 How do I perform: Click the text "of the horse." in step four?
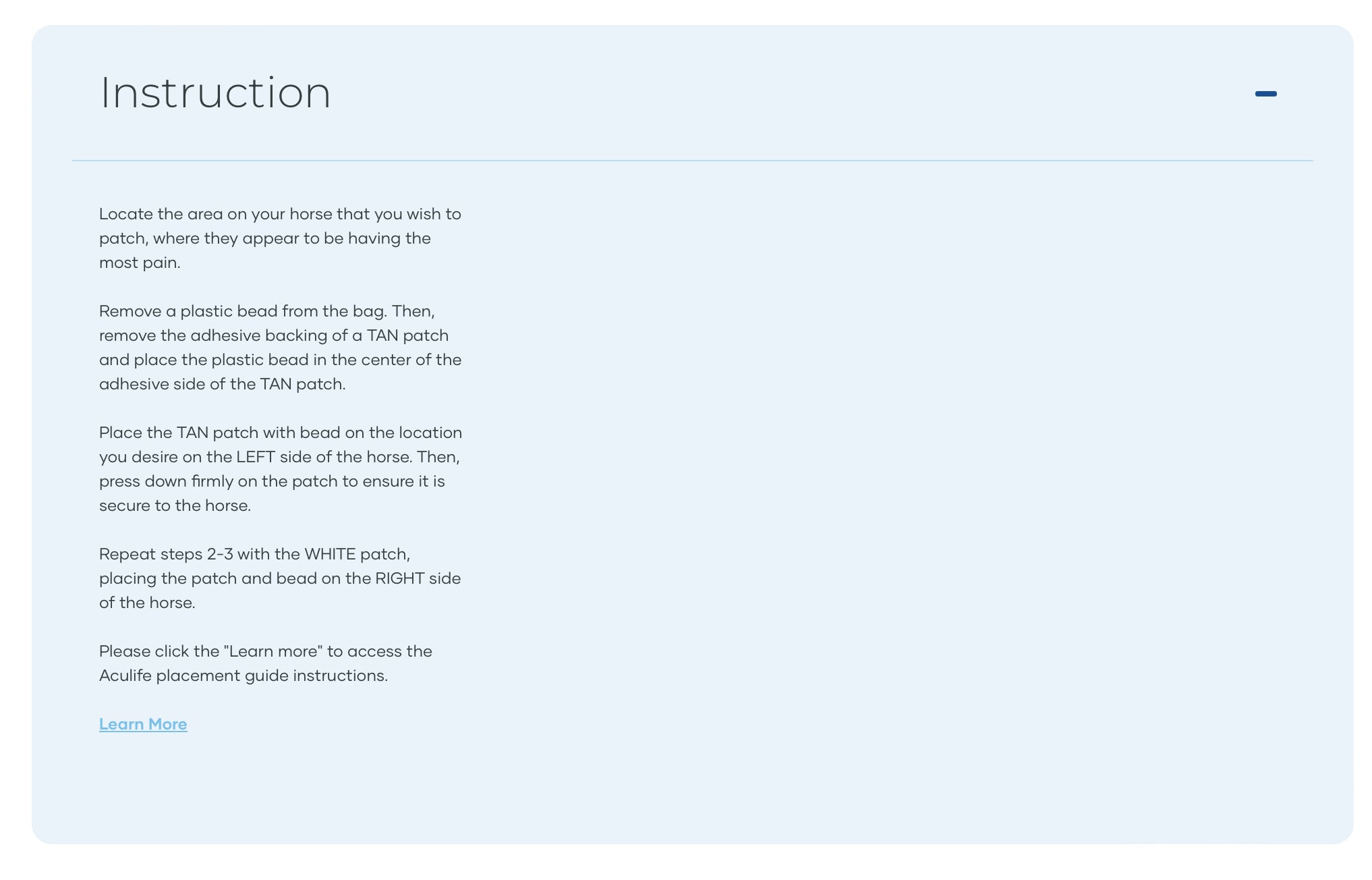[x=147, y=603]
